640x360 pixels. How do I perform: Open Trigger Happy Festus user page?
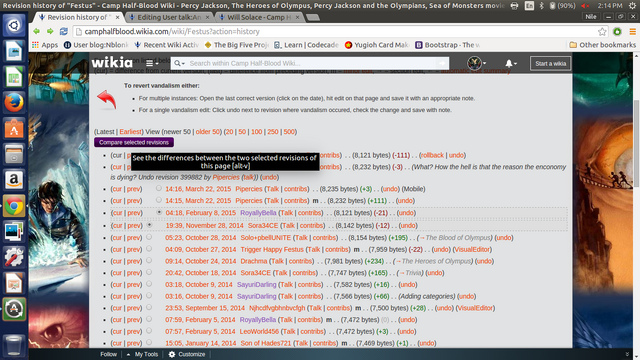point(272,249)
